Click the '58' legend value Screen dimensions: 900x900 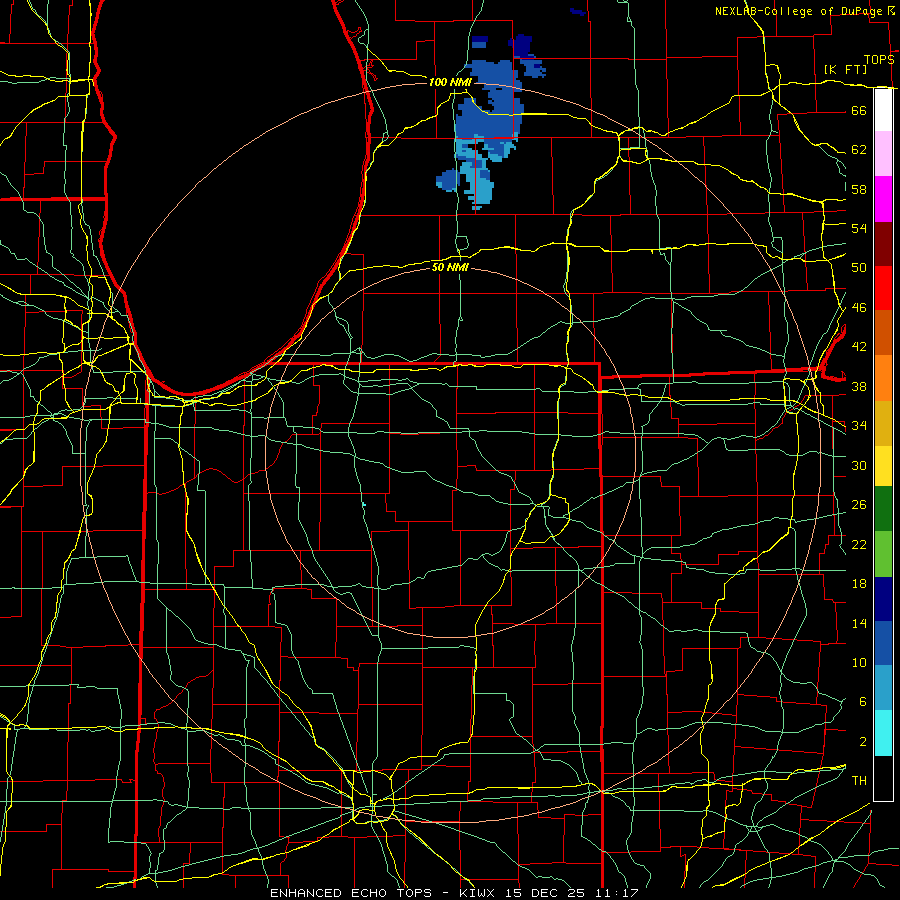click(x=859, y=189)
